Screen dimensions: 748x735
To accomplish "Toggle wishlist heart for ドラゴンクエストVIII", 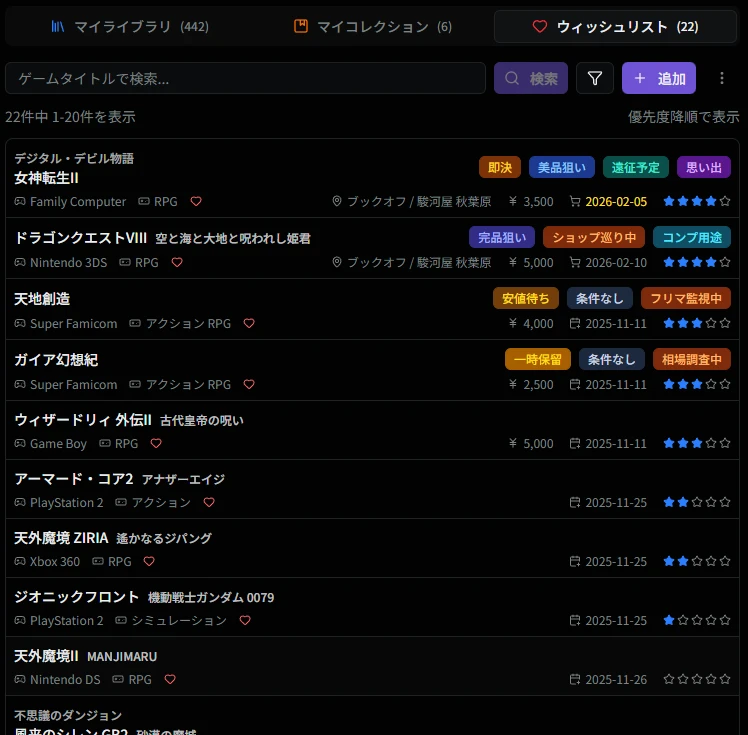I will [177, 262].
